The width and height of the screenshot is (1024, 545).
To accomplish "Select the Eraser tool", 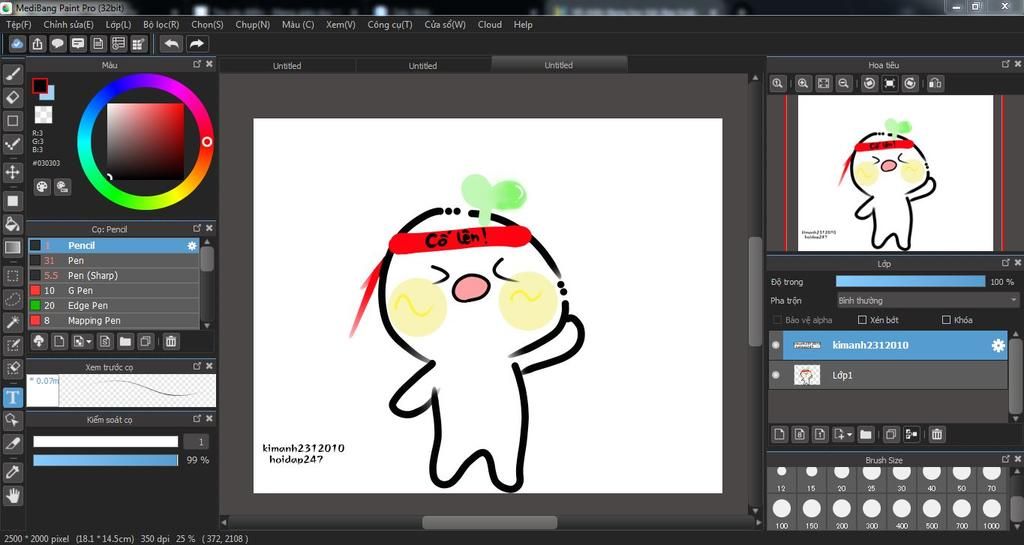I will tap(12, 97).
